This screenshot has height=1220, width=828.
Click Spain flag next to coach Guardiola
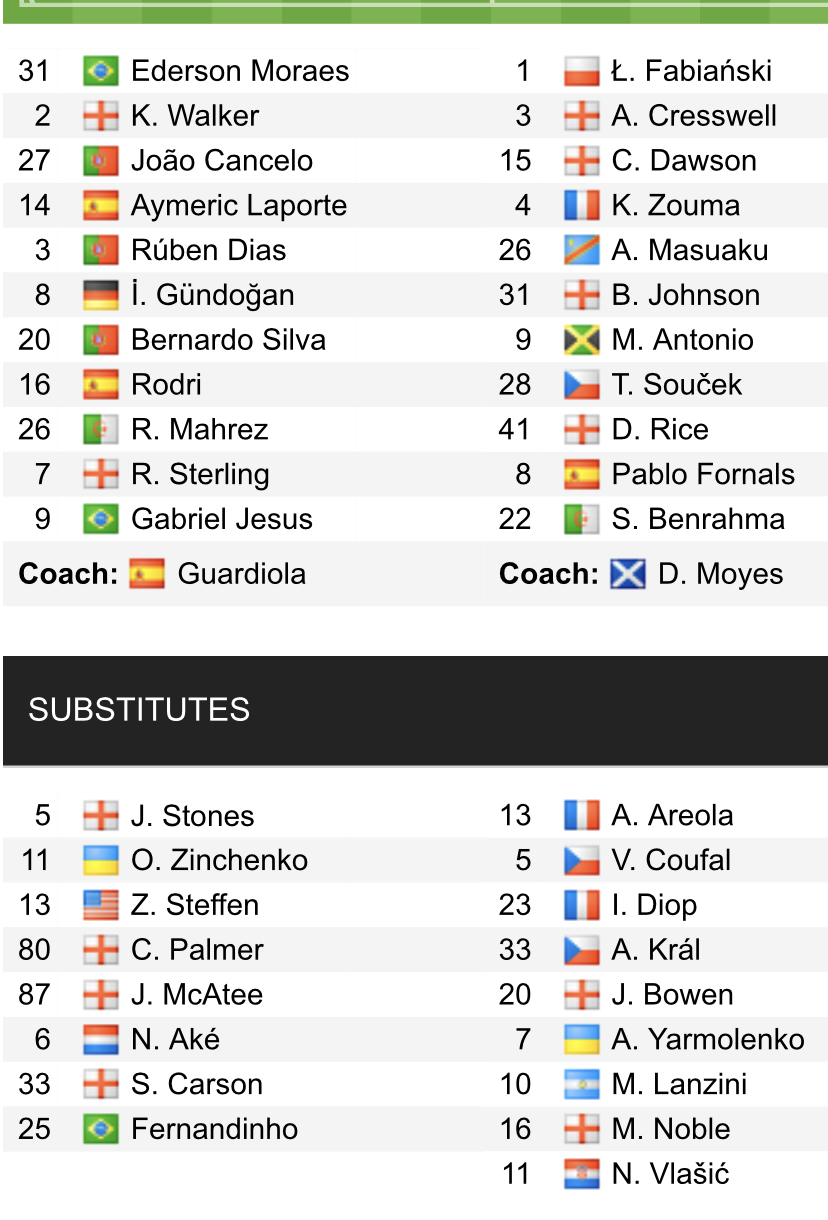coord(147,575)
